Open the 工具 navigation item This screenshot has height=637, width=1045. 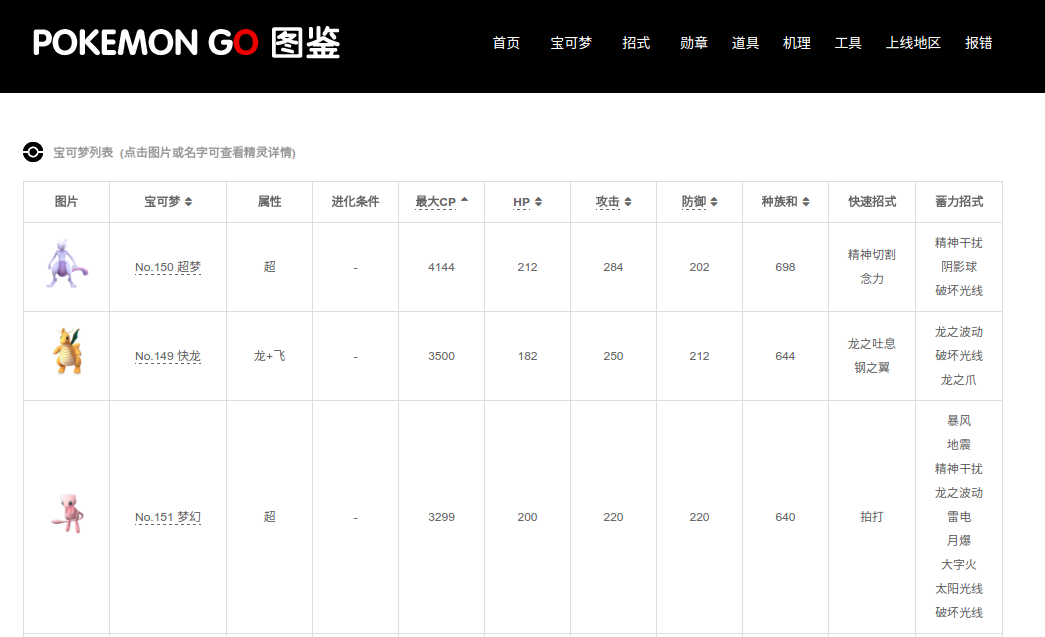(x=848, y=43)
